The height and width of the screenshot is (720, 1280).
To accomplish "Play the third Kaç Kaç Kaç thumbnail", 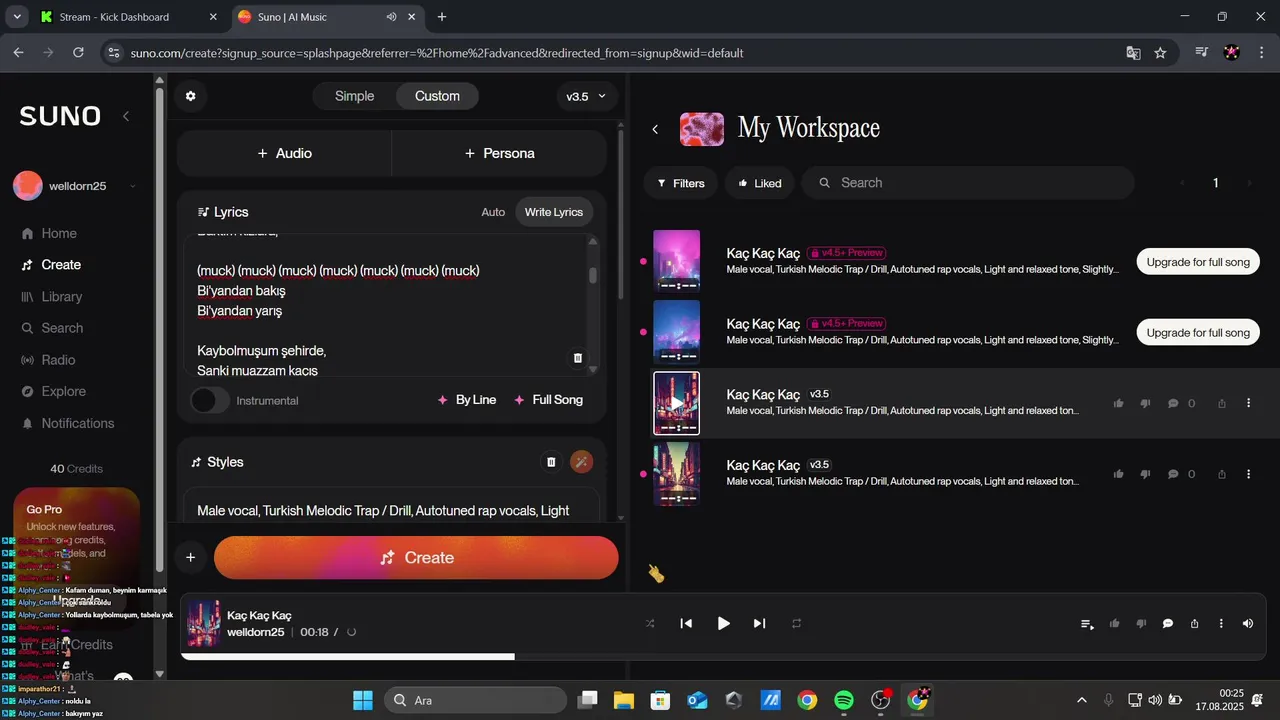I will coord(677,404).
